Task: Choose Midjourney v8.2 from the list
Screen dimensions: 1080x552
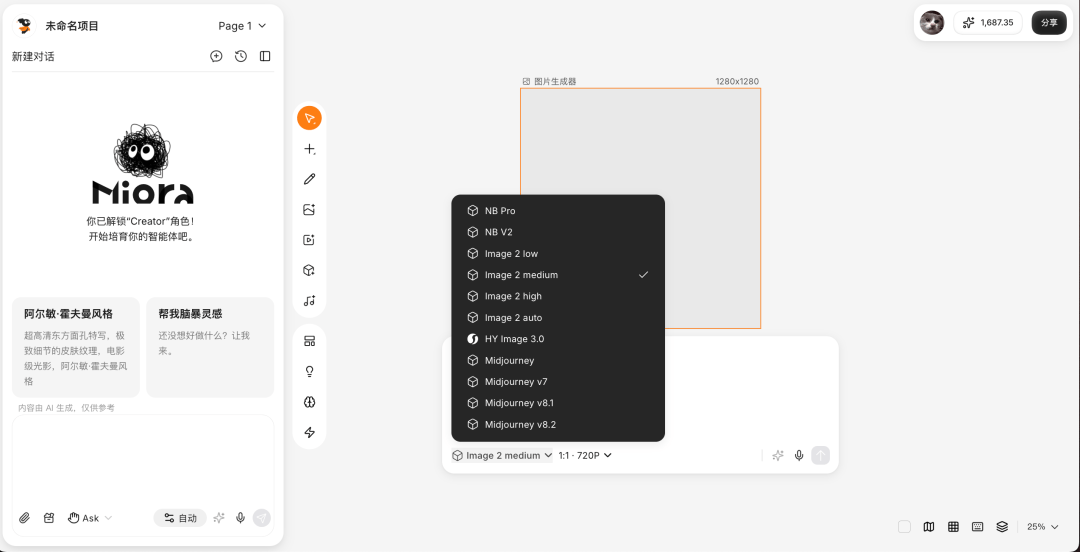Action: tap(558, 425)
